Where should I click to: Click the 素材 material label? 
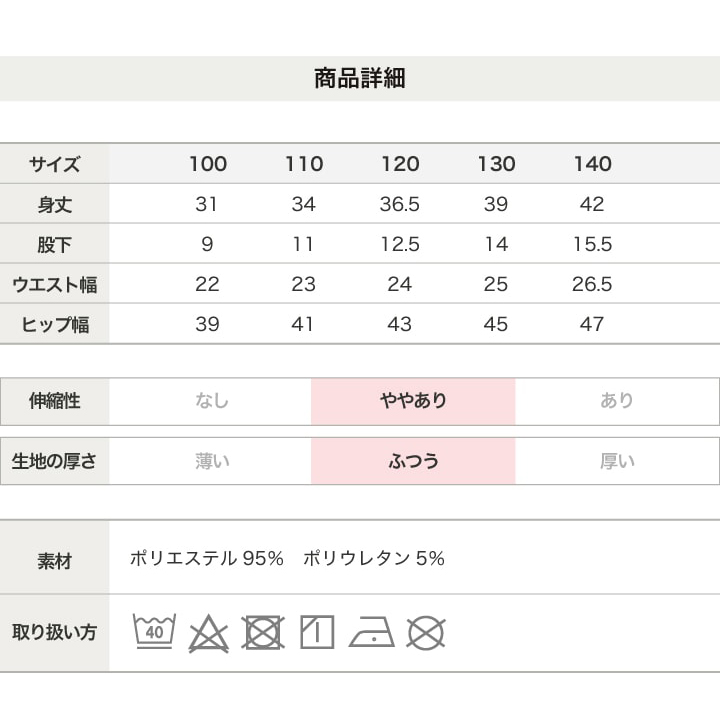pos(54,560)
